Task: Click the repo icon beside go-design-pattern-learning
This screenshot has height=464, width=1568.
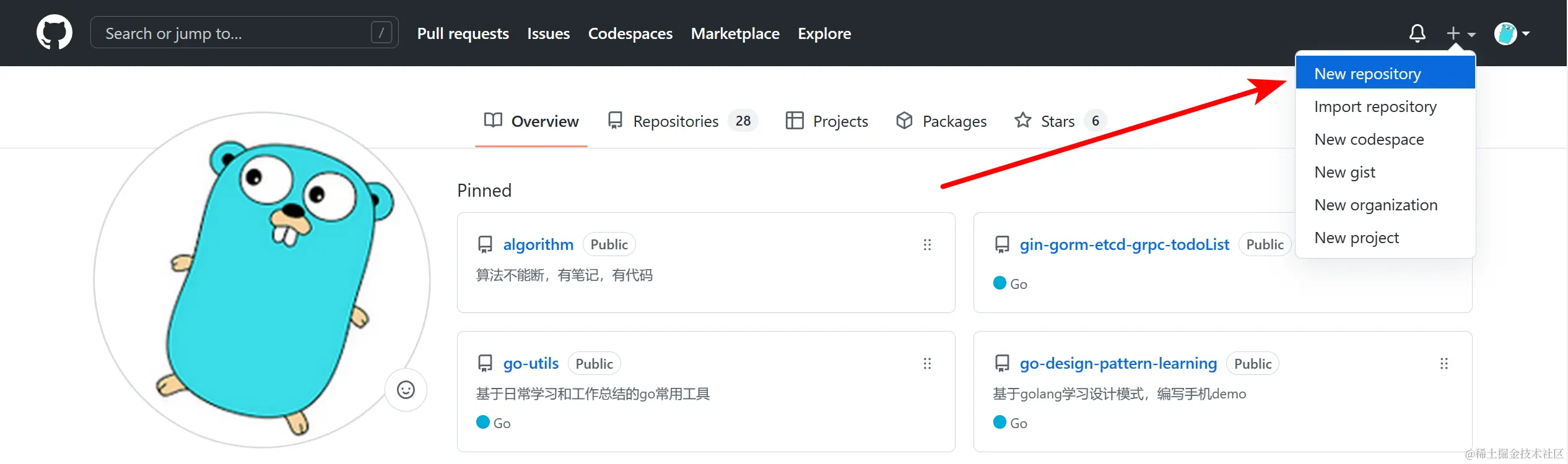Action: [x=1002, y=364]
